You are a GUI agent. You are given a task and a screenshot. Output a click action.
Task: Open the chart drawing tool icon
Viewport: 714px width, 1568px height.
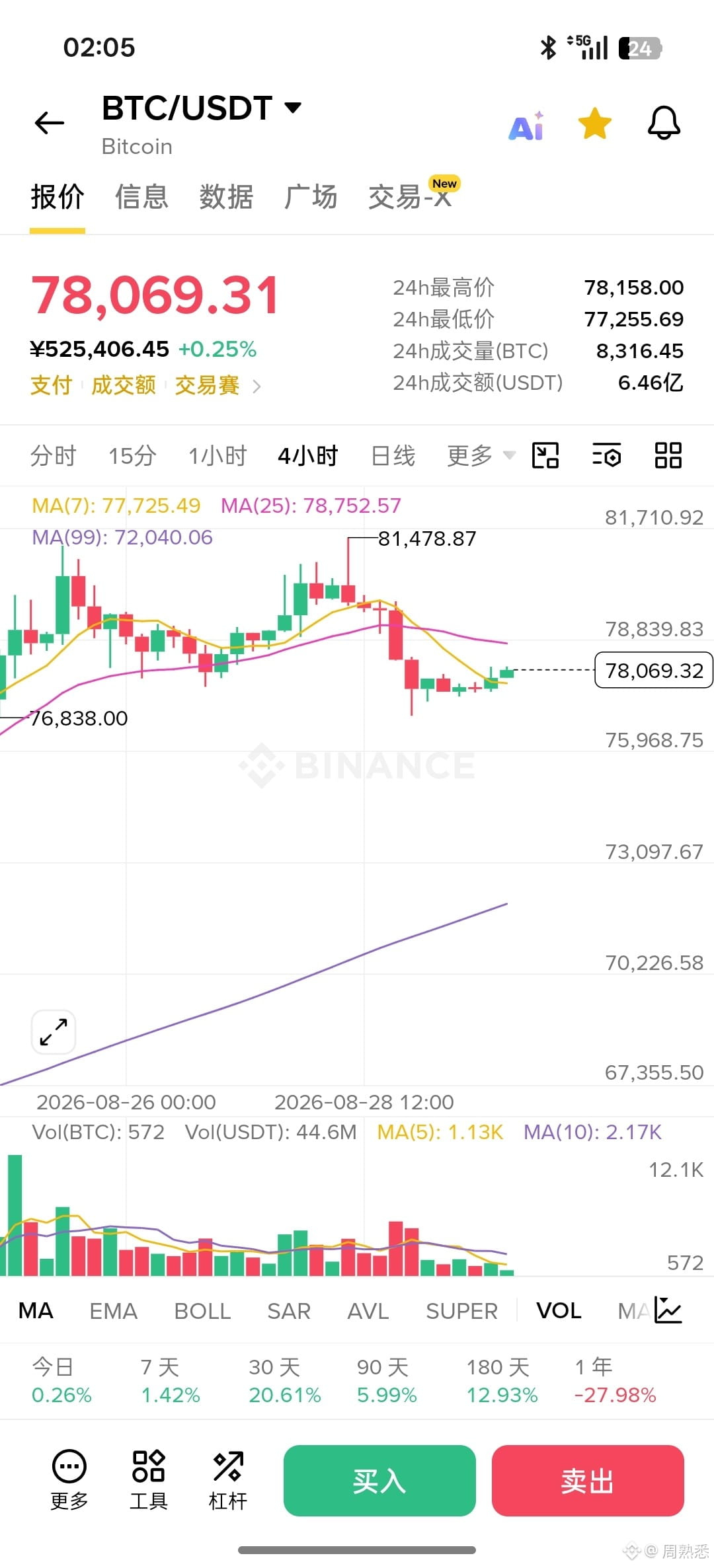pyautogui.click(x=545, y=455)
